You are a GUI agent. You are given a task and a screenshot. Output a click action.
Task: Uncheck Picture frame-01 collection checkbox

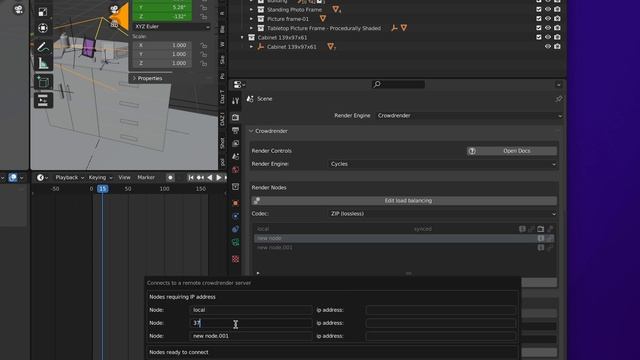click(x=539, y=18)
